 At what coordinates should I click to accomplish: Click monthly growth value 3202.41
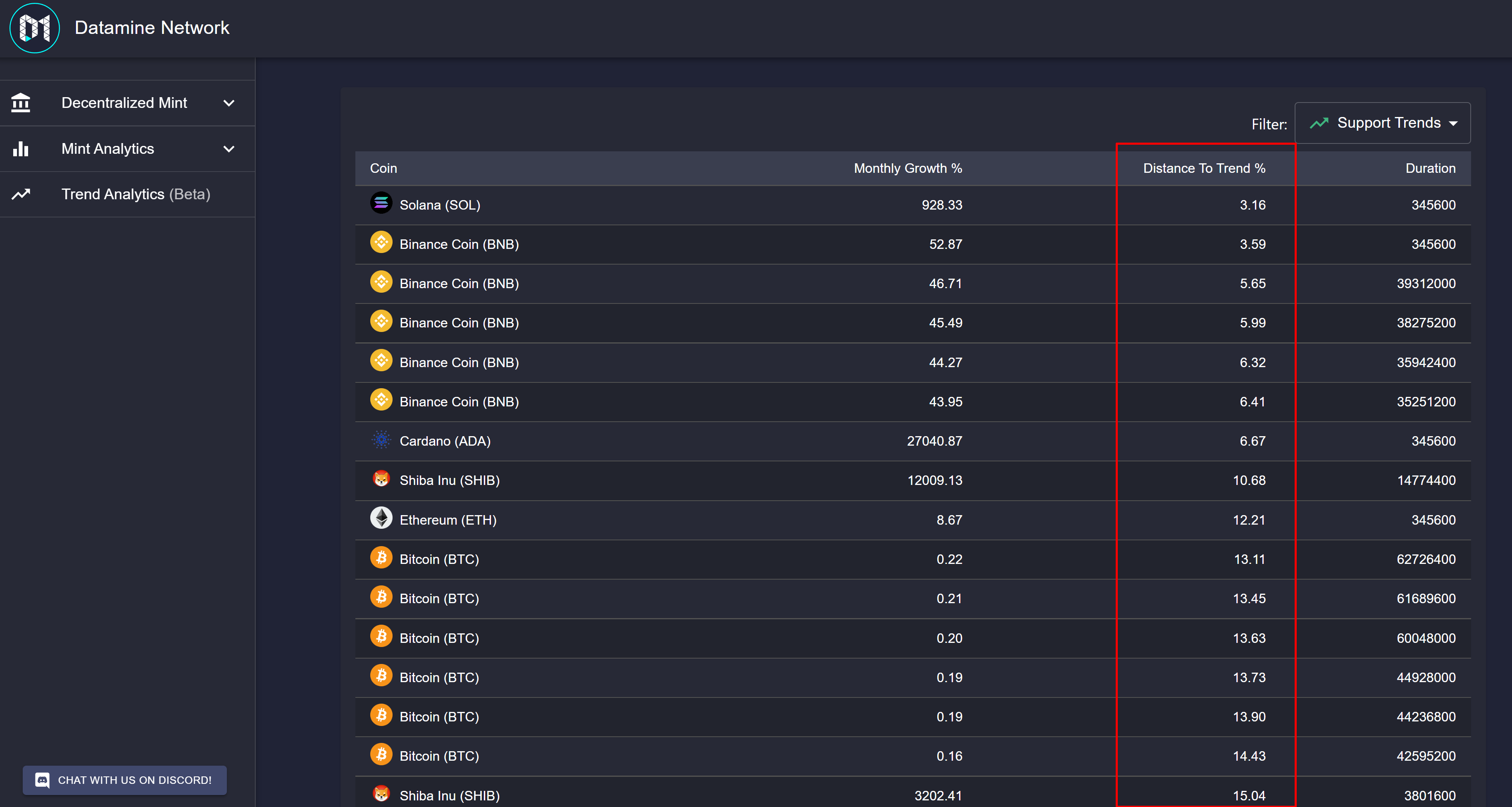(x=938, y=796)
